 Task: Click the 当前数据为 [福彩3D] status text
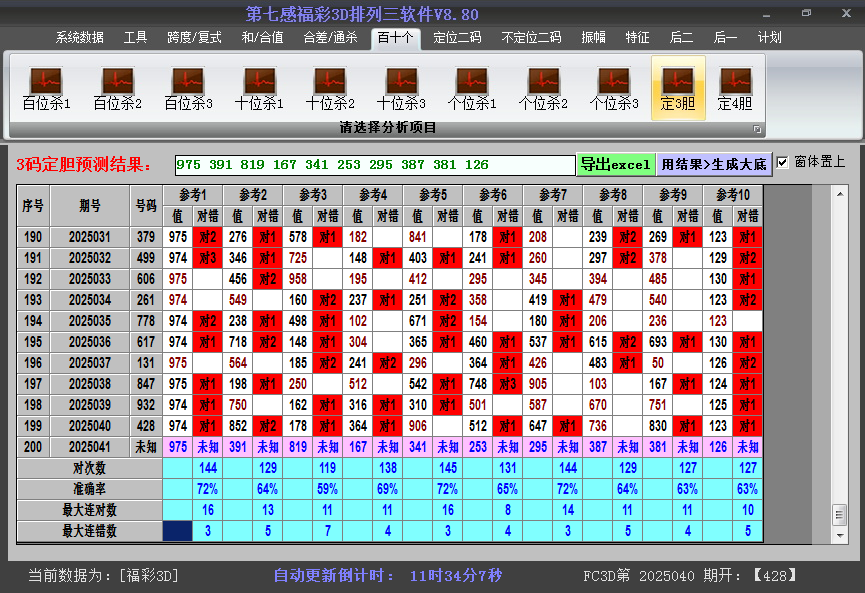pyautogui.click(x=104, y=576)
